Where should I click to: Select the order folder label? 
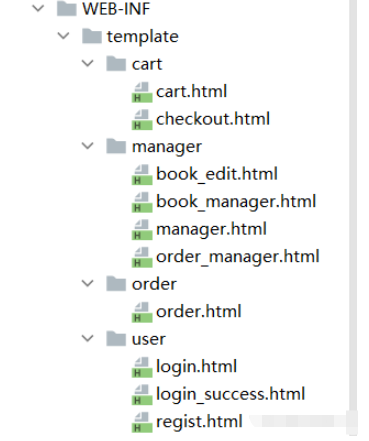(x=154, y=284)
